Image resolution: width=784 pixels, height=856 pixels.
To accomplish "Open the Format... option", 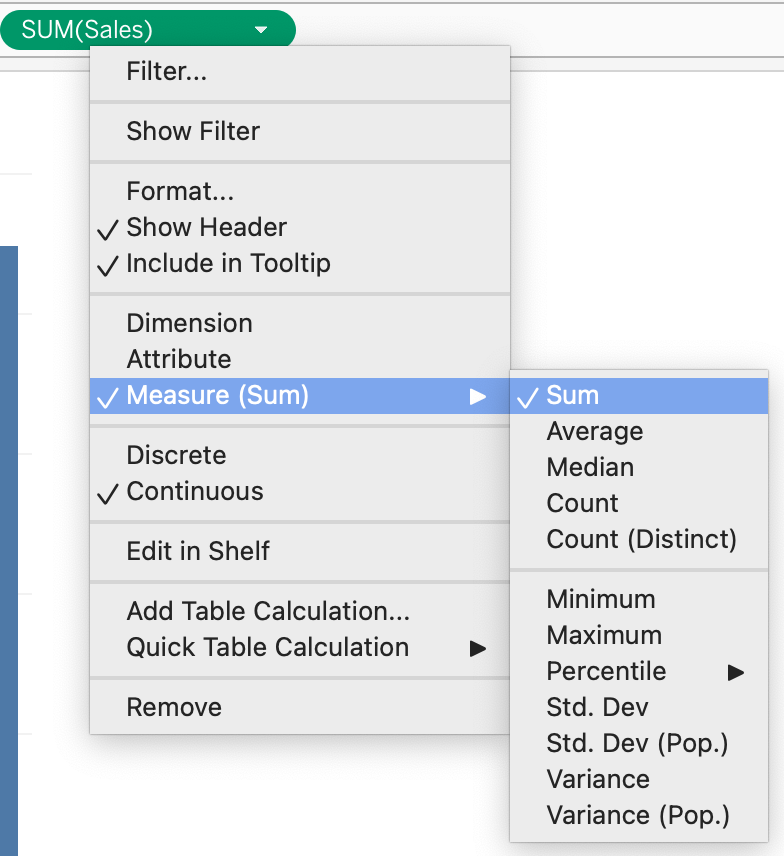I will coord(180,190).
